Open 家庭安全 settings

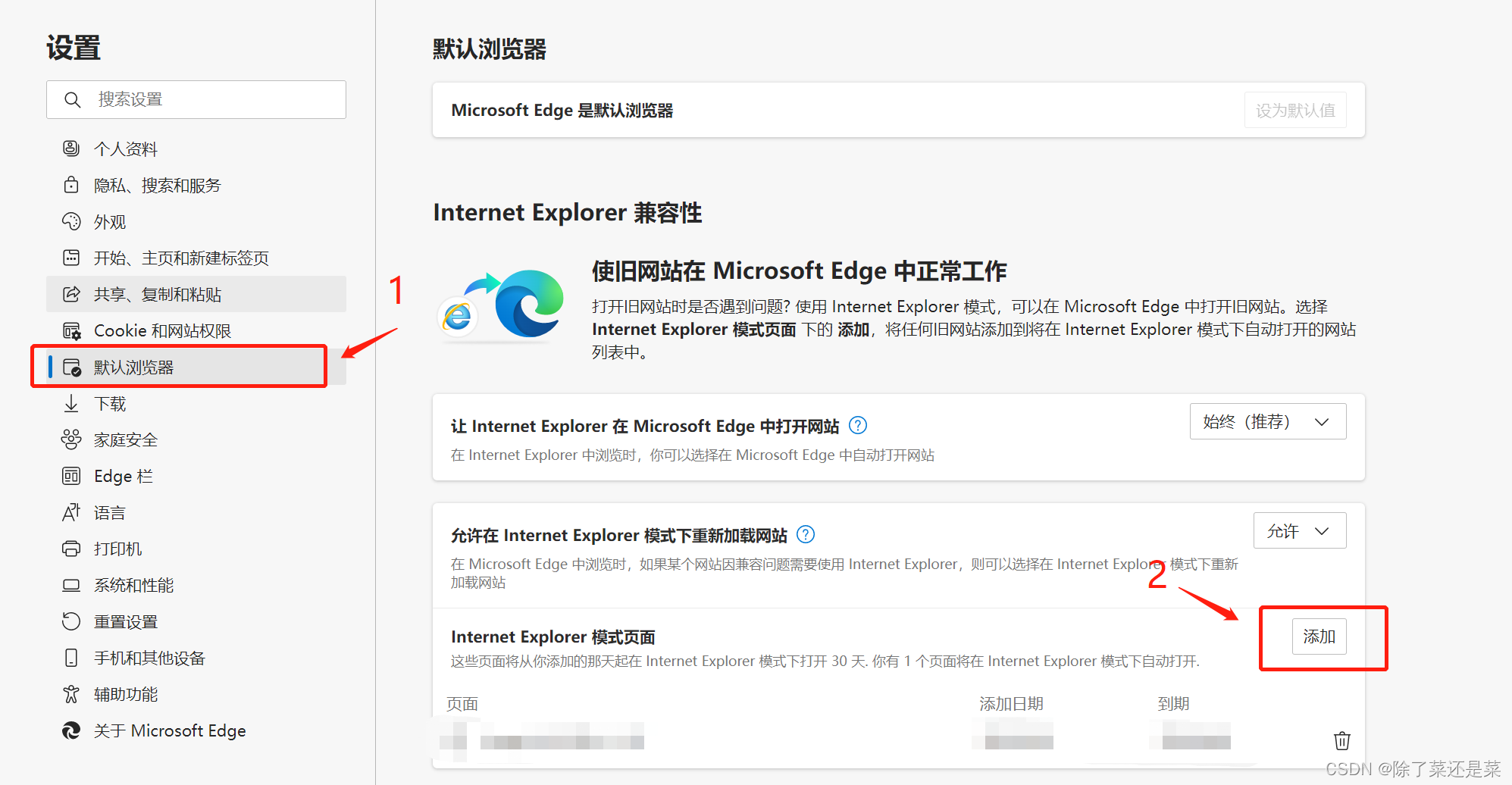[196, 439]
